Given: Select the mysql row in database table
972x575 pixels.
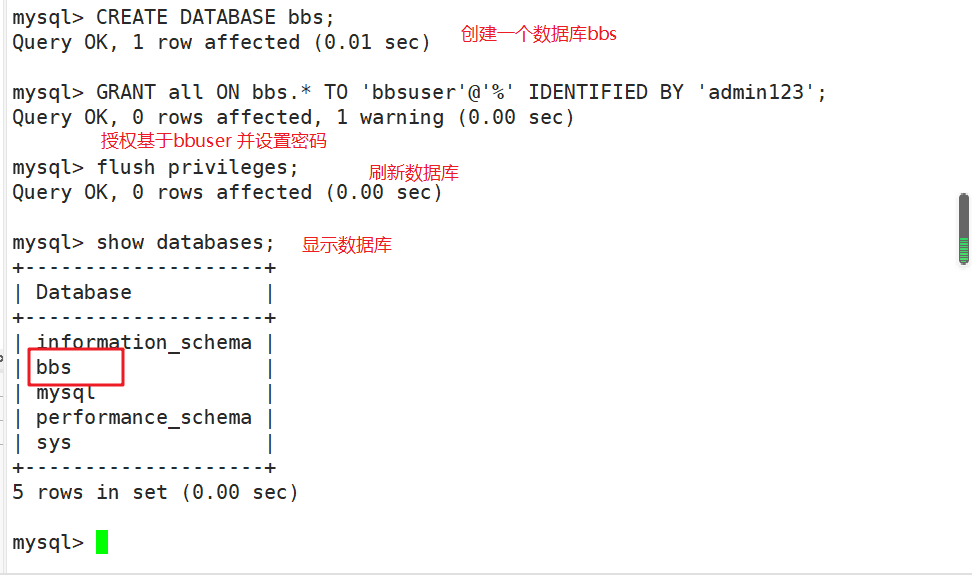Looking at the screenshot, I should click(x=65, y=393).
